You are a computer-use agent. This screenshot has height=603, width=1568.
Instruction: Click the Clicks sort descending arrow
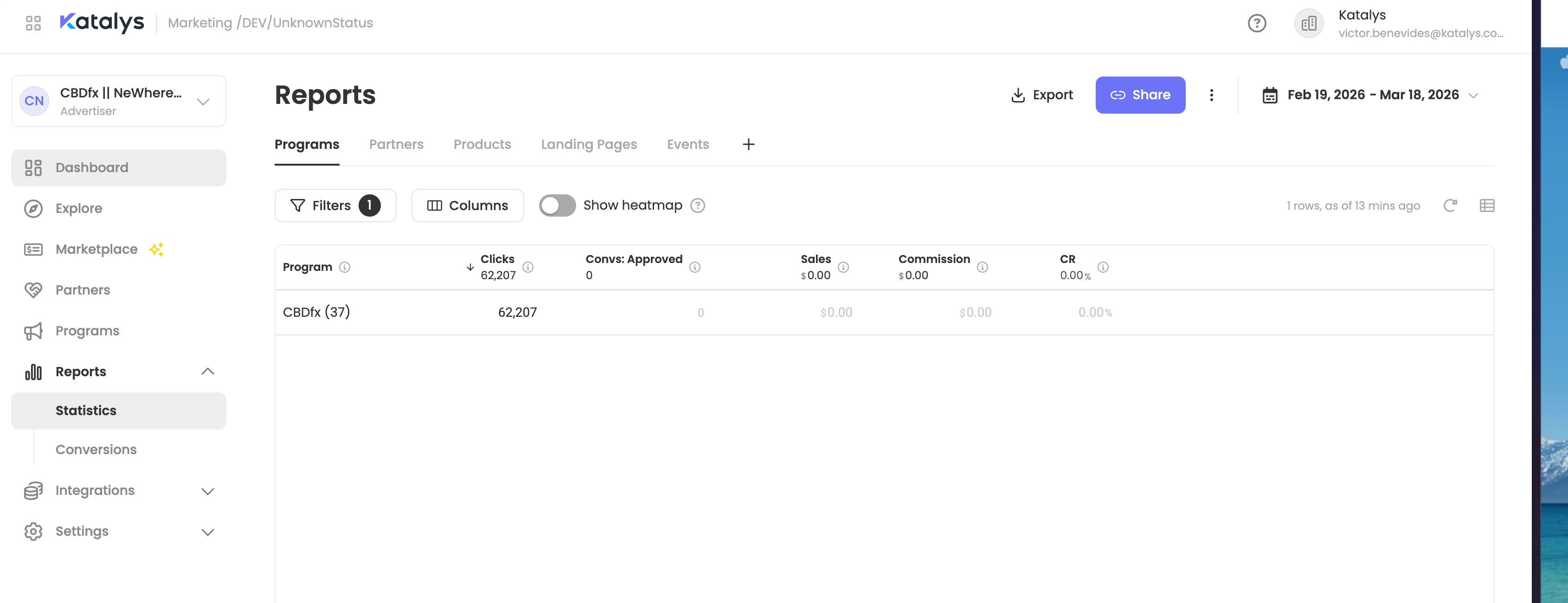click(470, 267)
